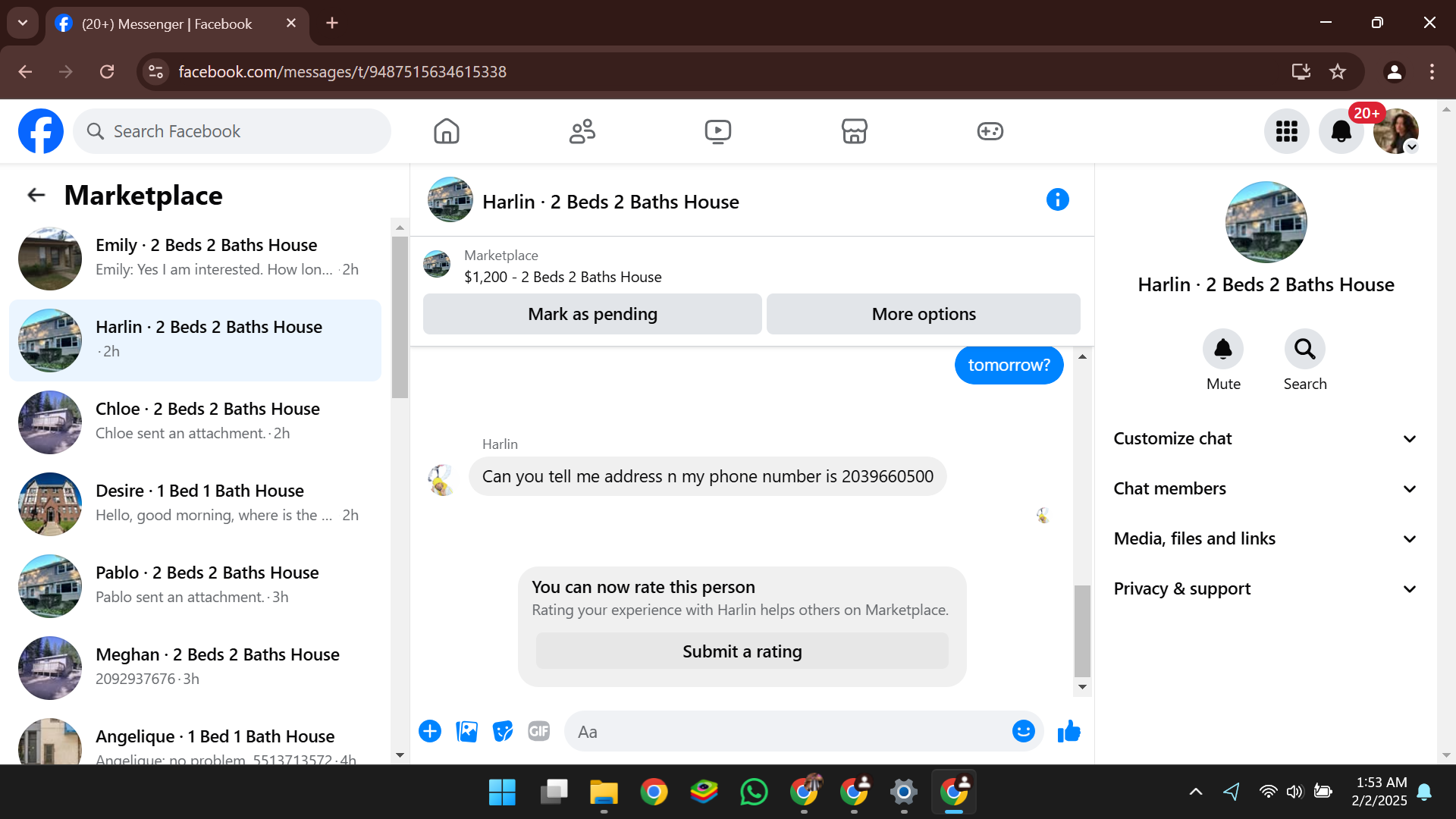
Task: Expand Privacy & support section
Action: click(1265, 589)
